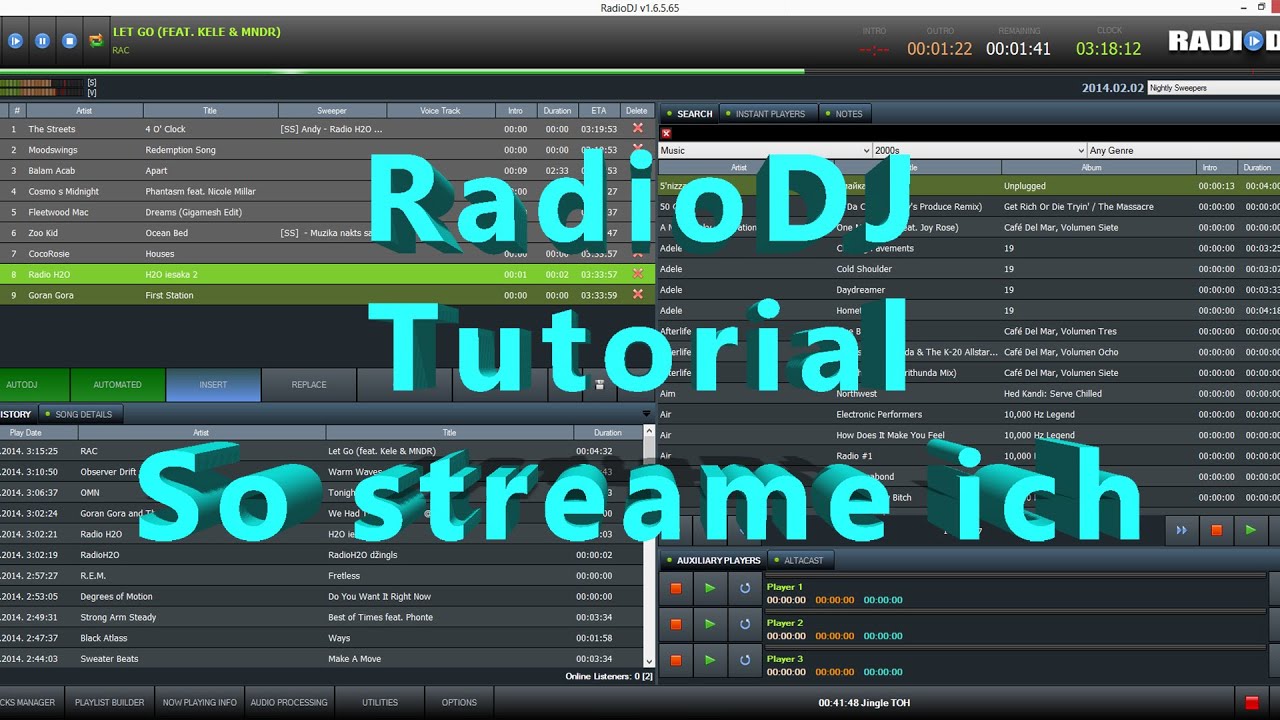Stop auxiliary Player 1

[676, 588]
